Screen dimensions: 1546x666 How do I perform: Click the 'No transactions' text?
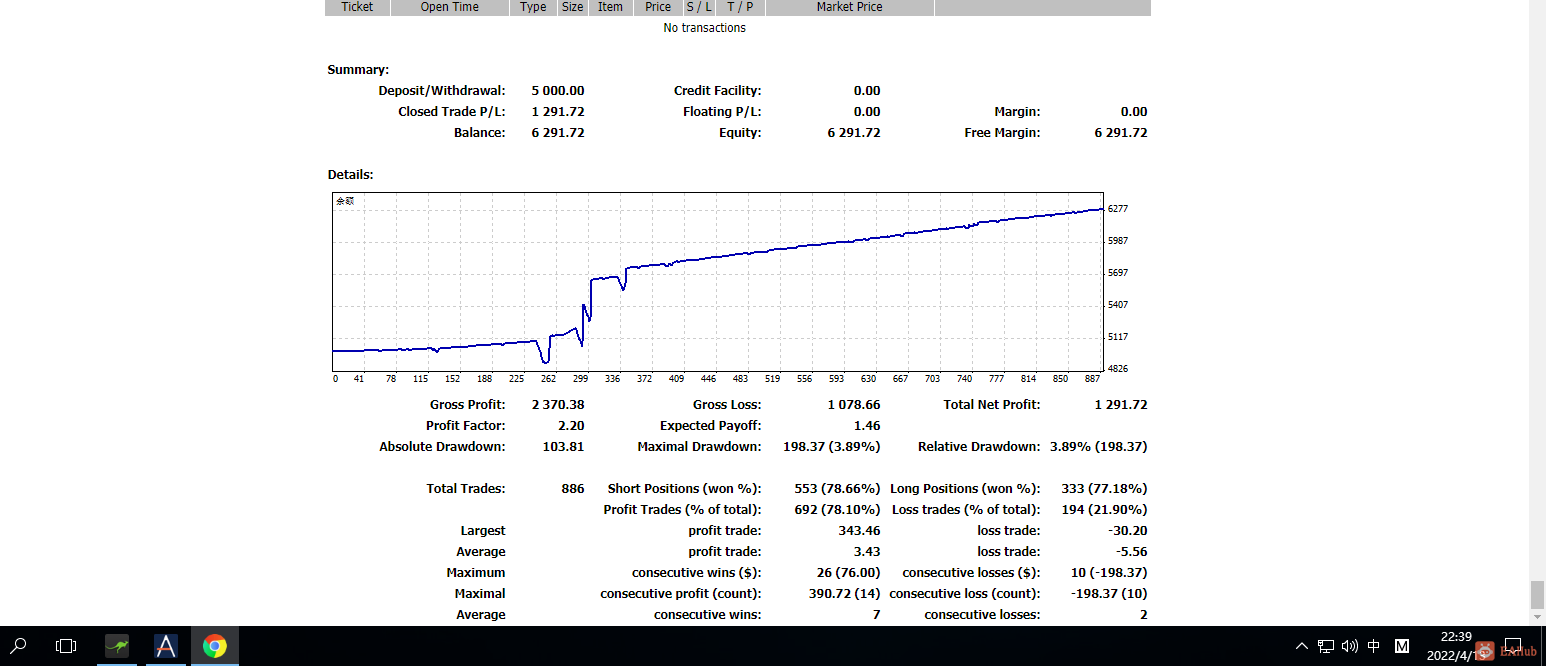[x=704, y=28]
